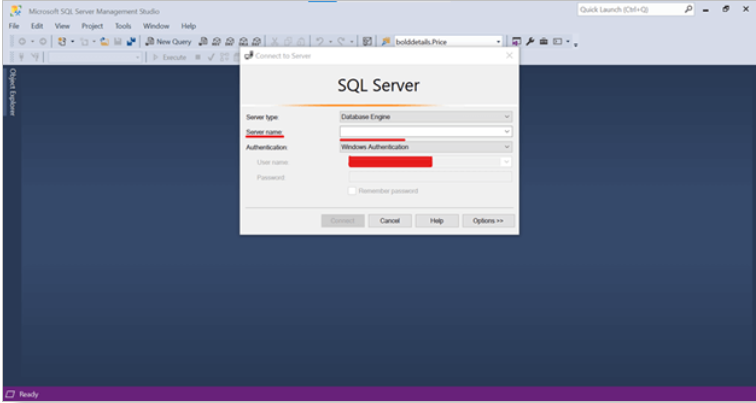The image size is (756, 403).
Task: Open the boldetails.Price find combo box arrow
Action: (x=499, y=42)
